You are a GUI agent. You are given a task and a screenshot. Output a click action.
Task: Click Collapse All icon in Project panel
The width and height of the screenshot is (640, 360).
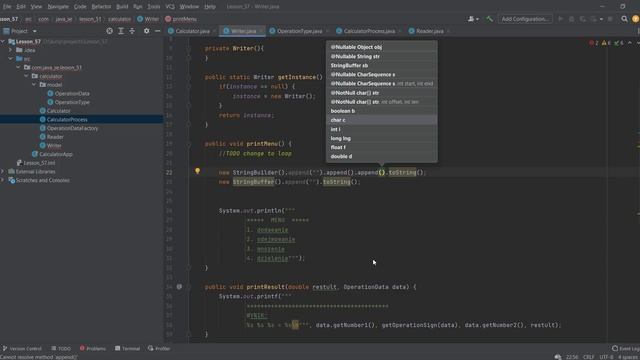click(132, 31)
